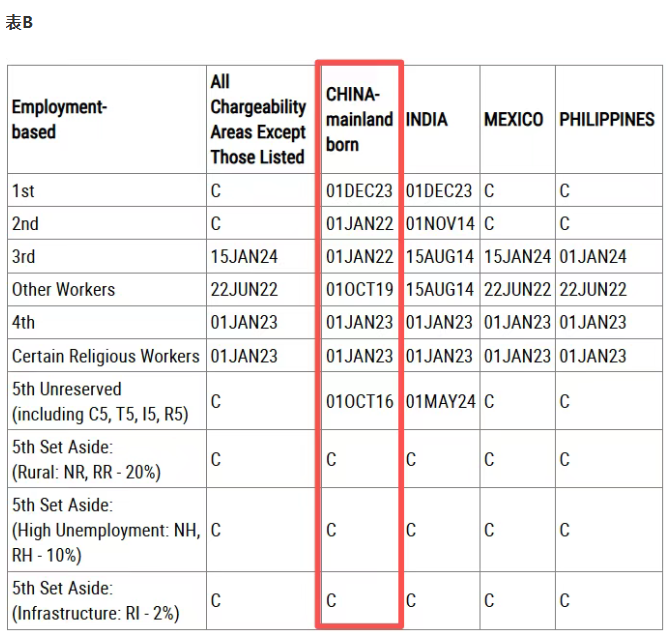
Task: Click the Employment-based column header
Action: tap(59, 119)
